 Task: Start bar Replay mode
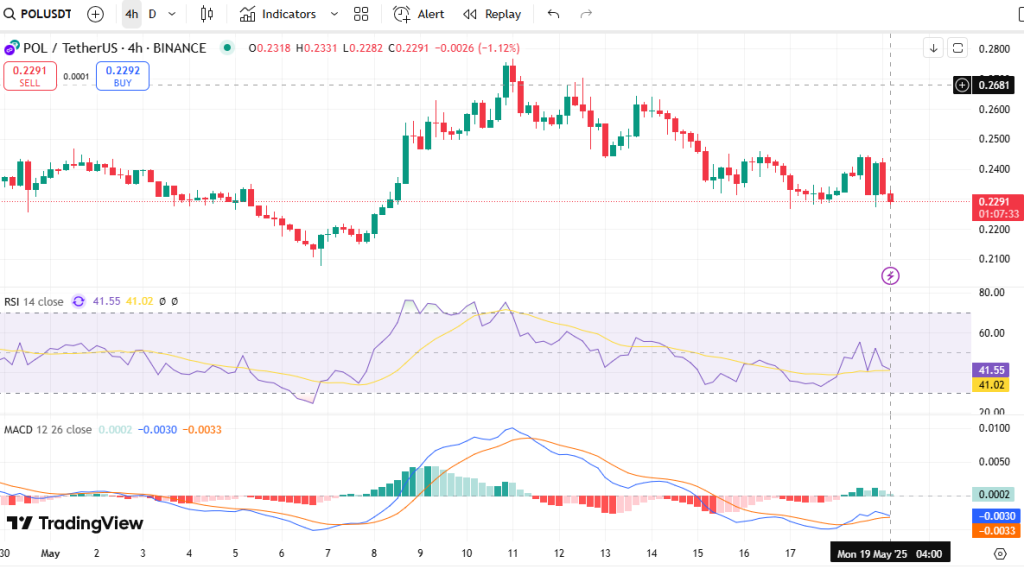pos(492,14)
